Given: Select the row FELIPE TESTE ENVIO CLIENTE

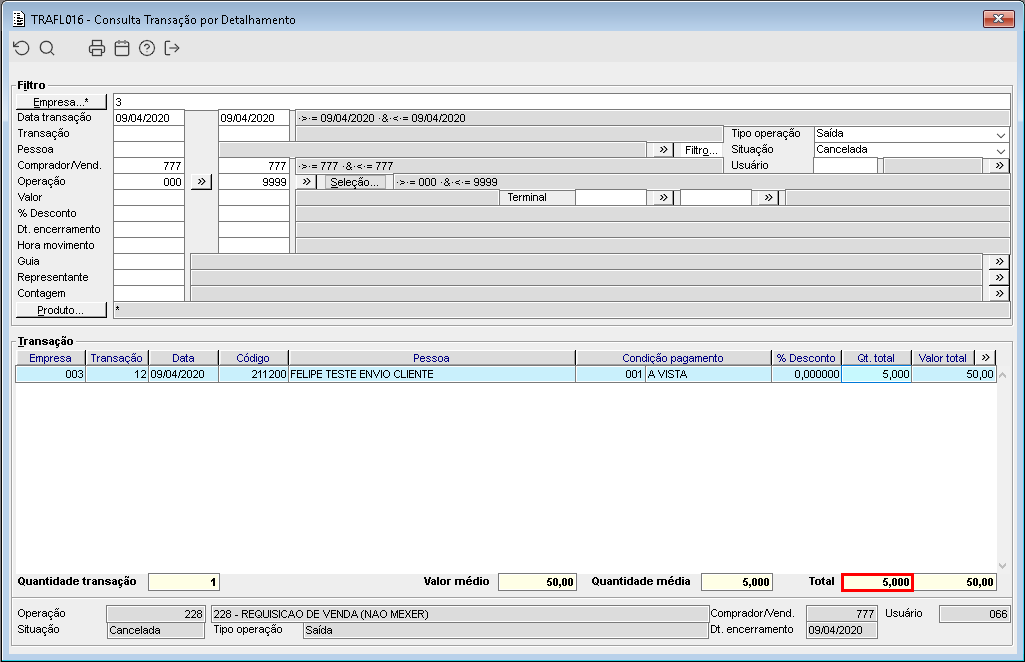Looking at the screenshot, I should (x=506, y=374).
